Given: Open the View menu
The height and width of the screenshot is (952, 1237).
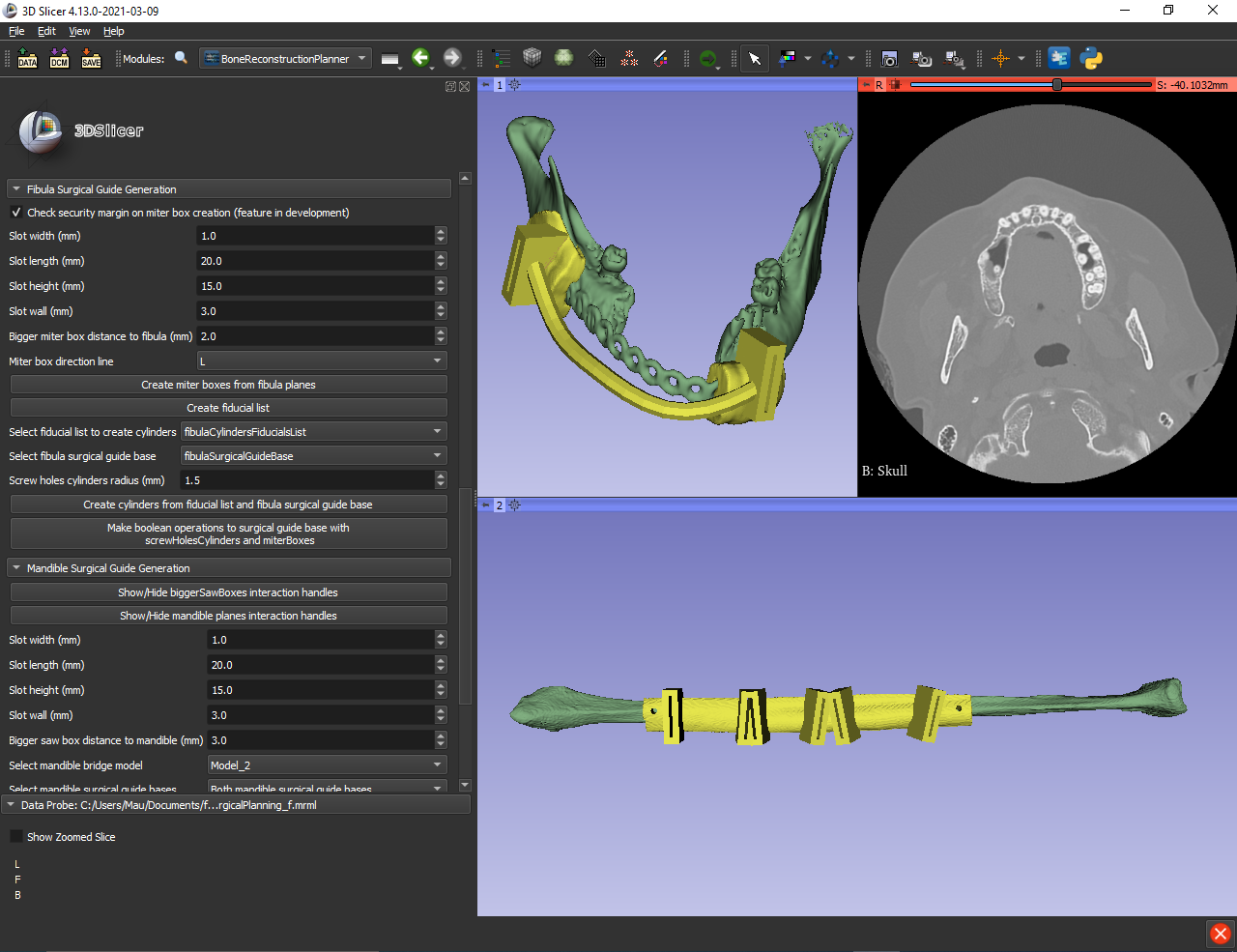Looking at the screenshot, I should point(79,30).
